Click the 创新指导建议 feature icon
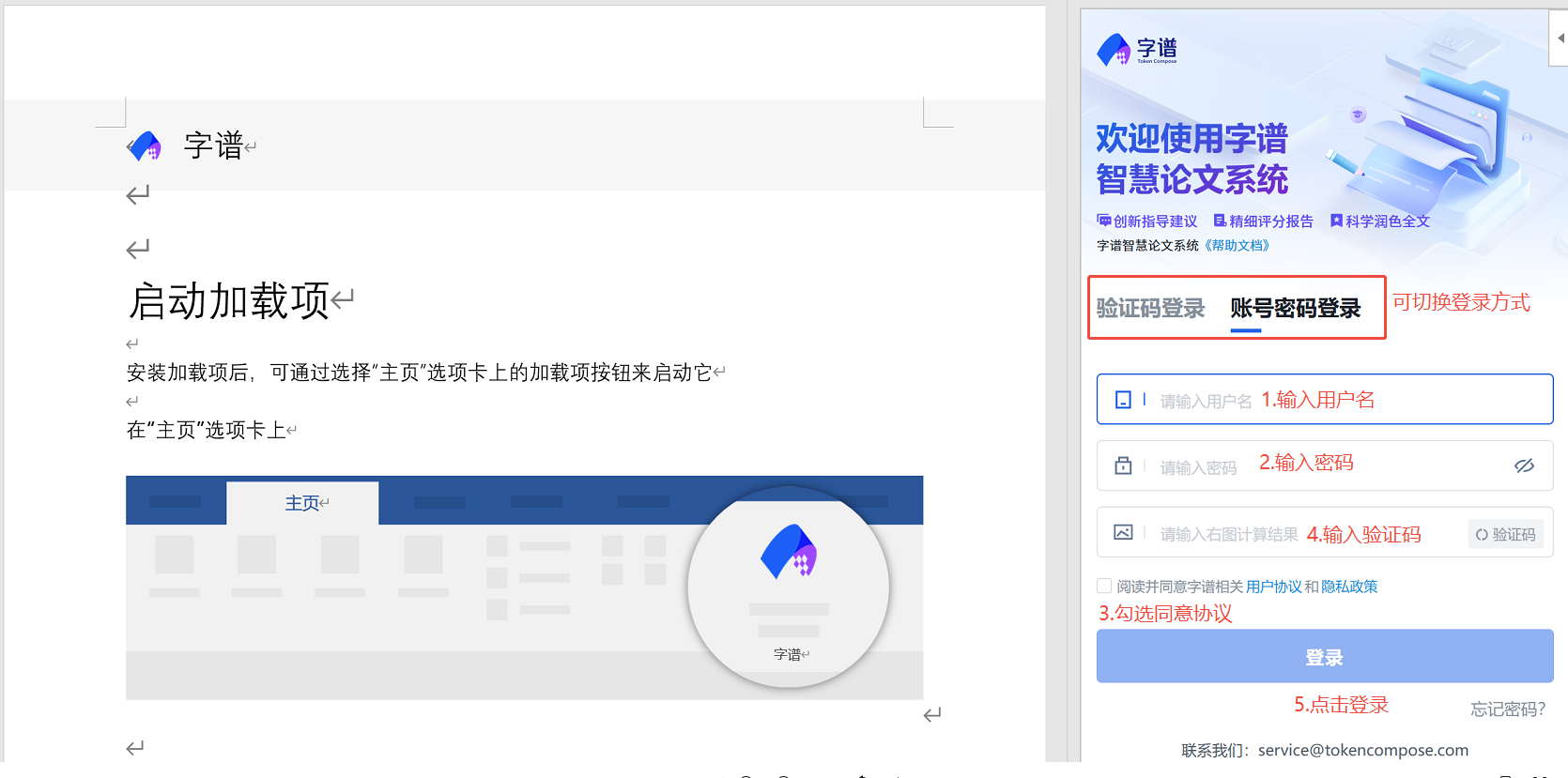Image resolution: width=1568 pixels, height=778 pixels. [x=1104, y=221]
